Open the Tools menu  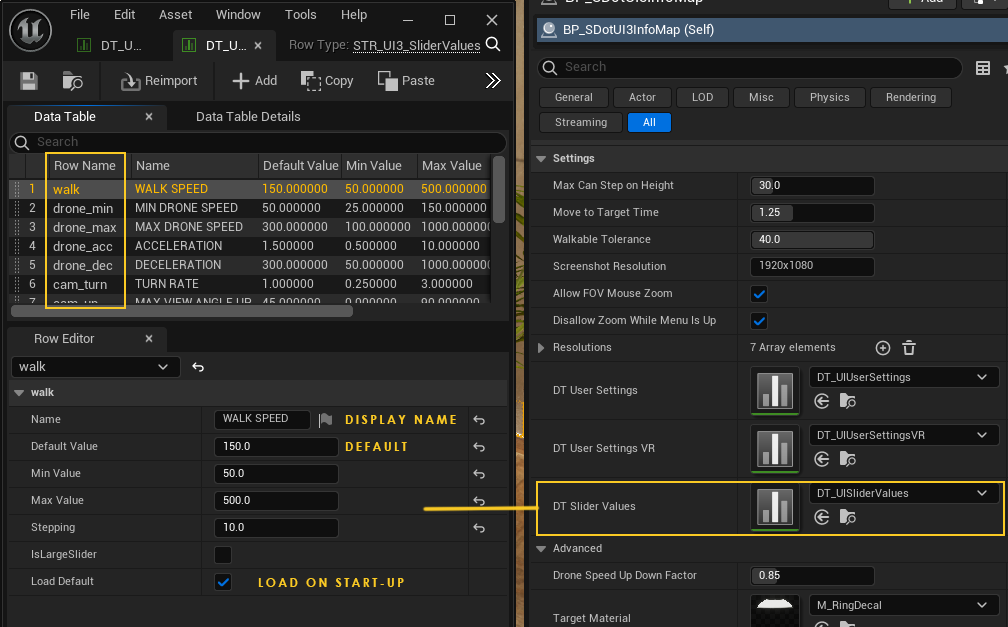point(300,14)
